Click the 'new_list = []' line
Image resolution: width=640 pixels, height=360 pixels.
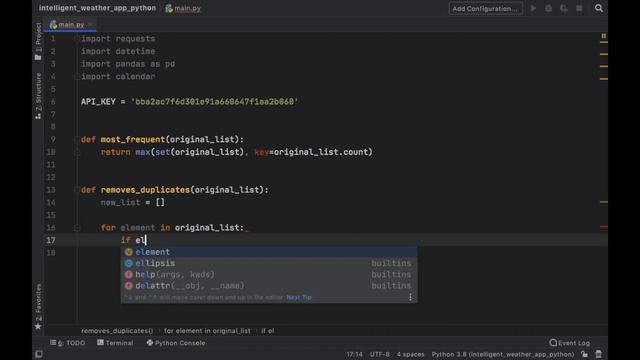[x=133, y=202]
